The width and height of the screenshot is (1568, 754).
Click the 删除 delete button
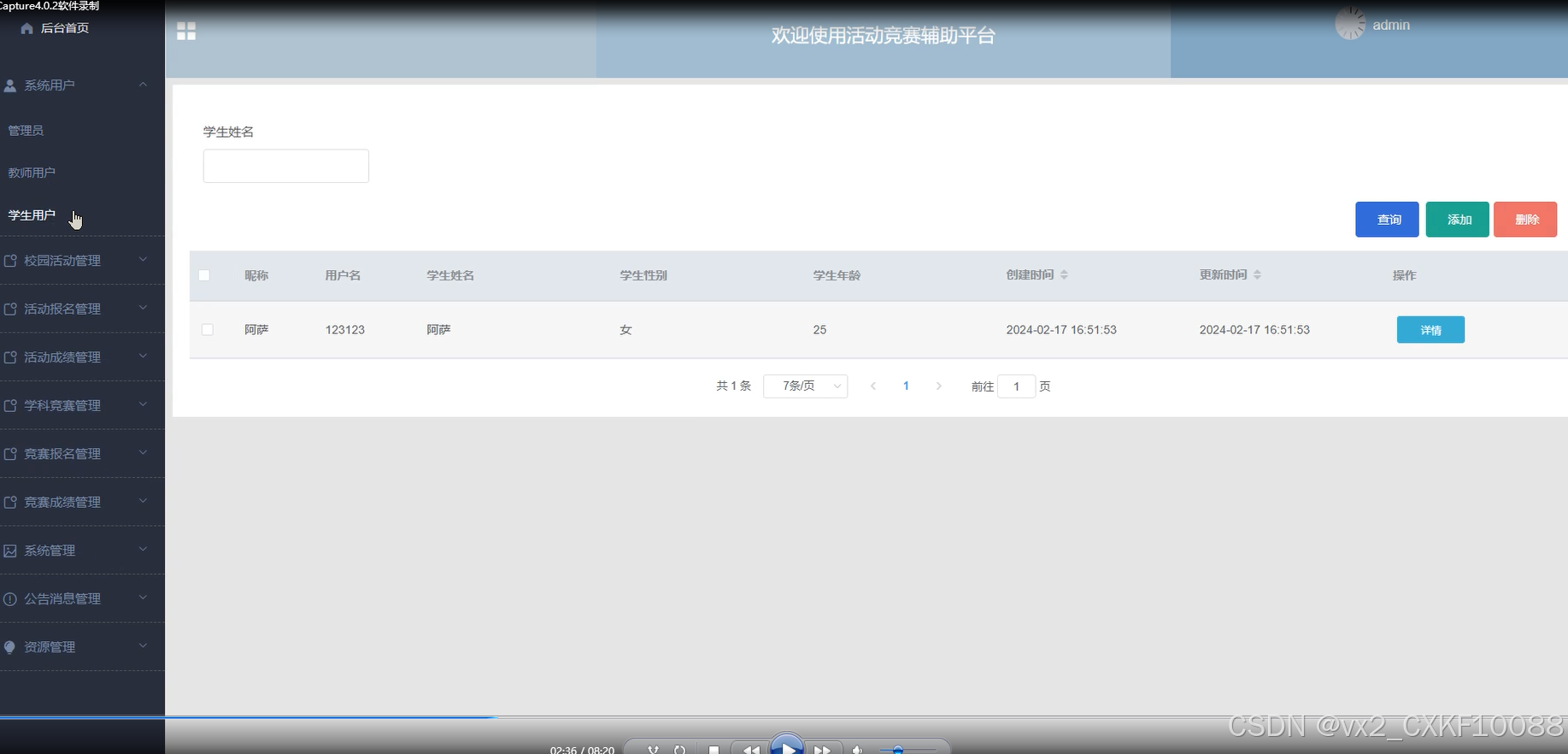coord(1525,220)
